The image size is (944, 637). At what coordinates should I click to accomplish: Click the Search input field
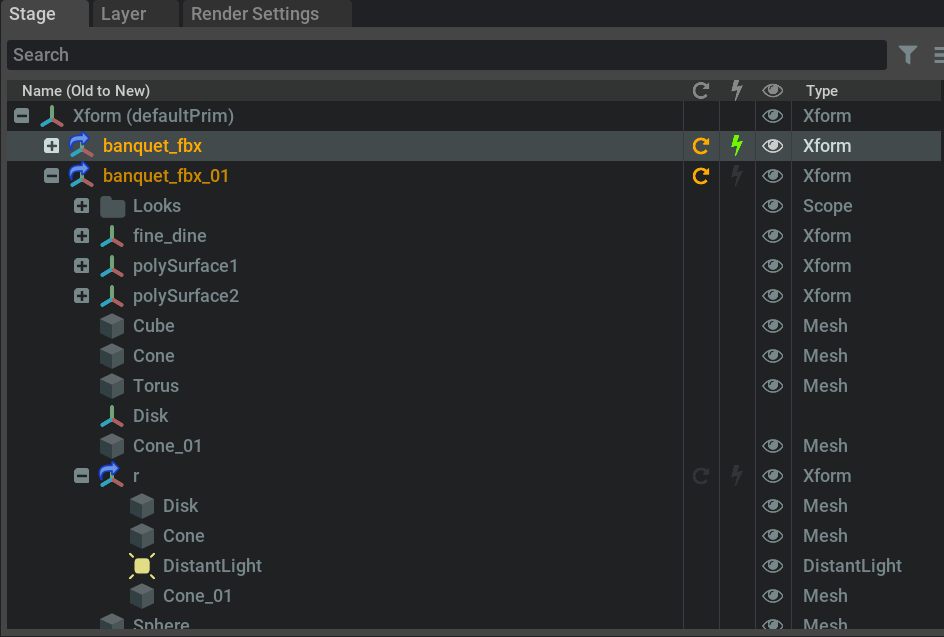[x=446, y=55]
